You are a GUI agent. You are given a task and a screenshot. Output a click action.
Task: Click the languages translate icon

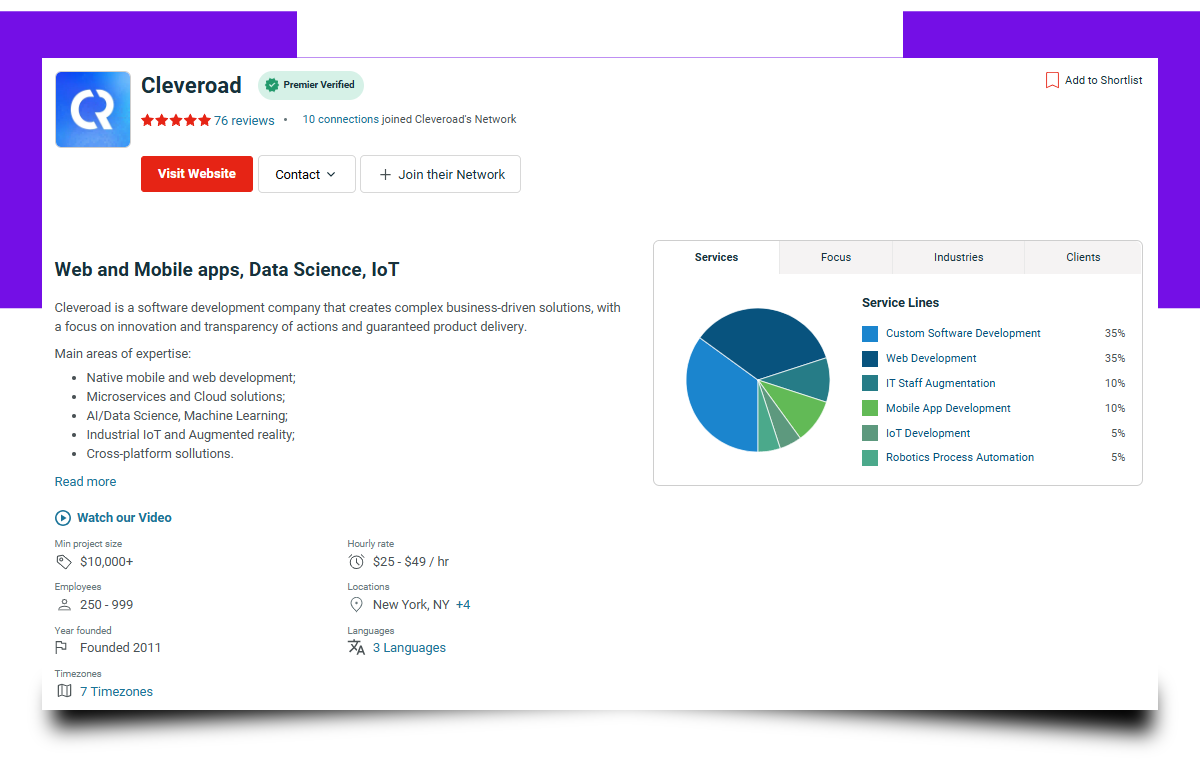pyautogui.click(x=356, y=648)
